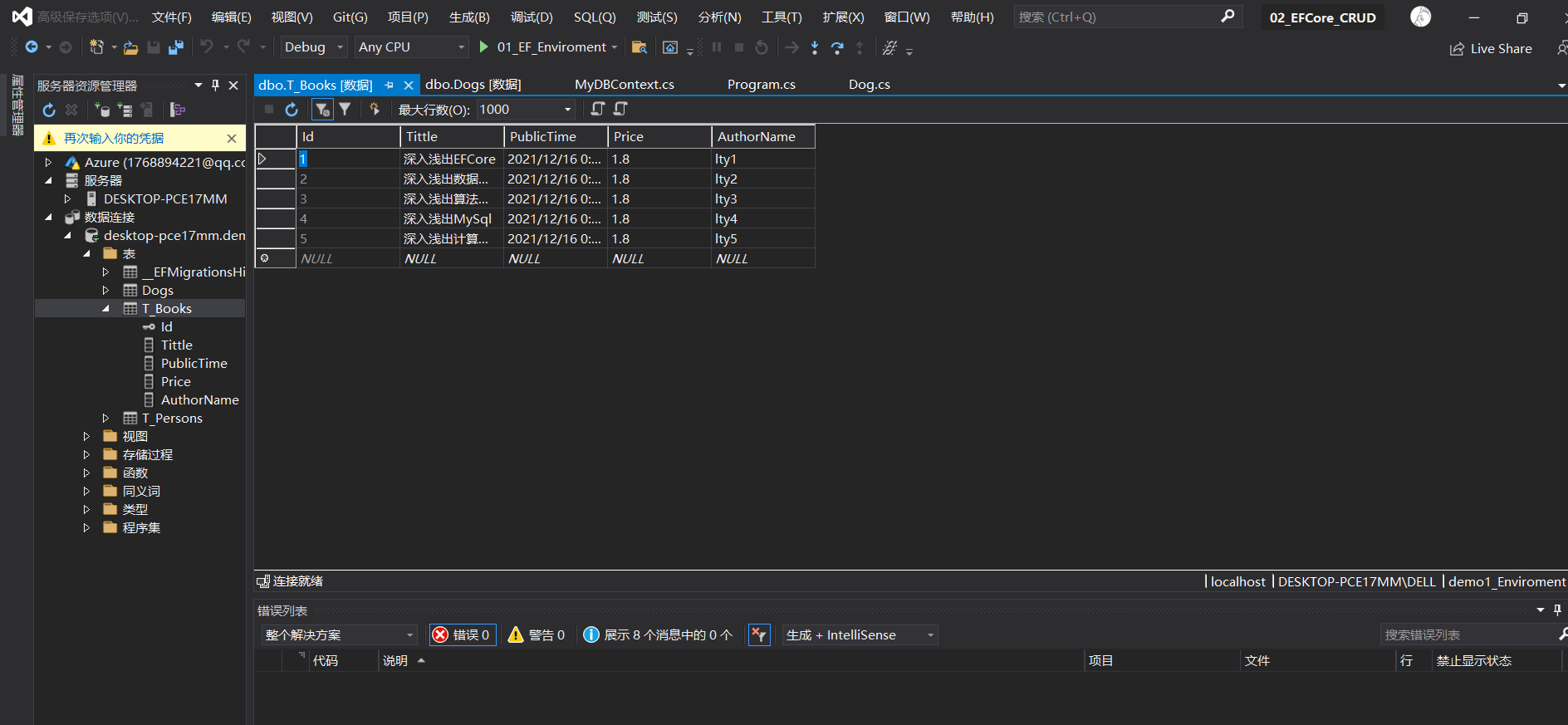Select the lty3 author cell

(x=763, y=199)
